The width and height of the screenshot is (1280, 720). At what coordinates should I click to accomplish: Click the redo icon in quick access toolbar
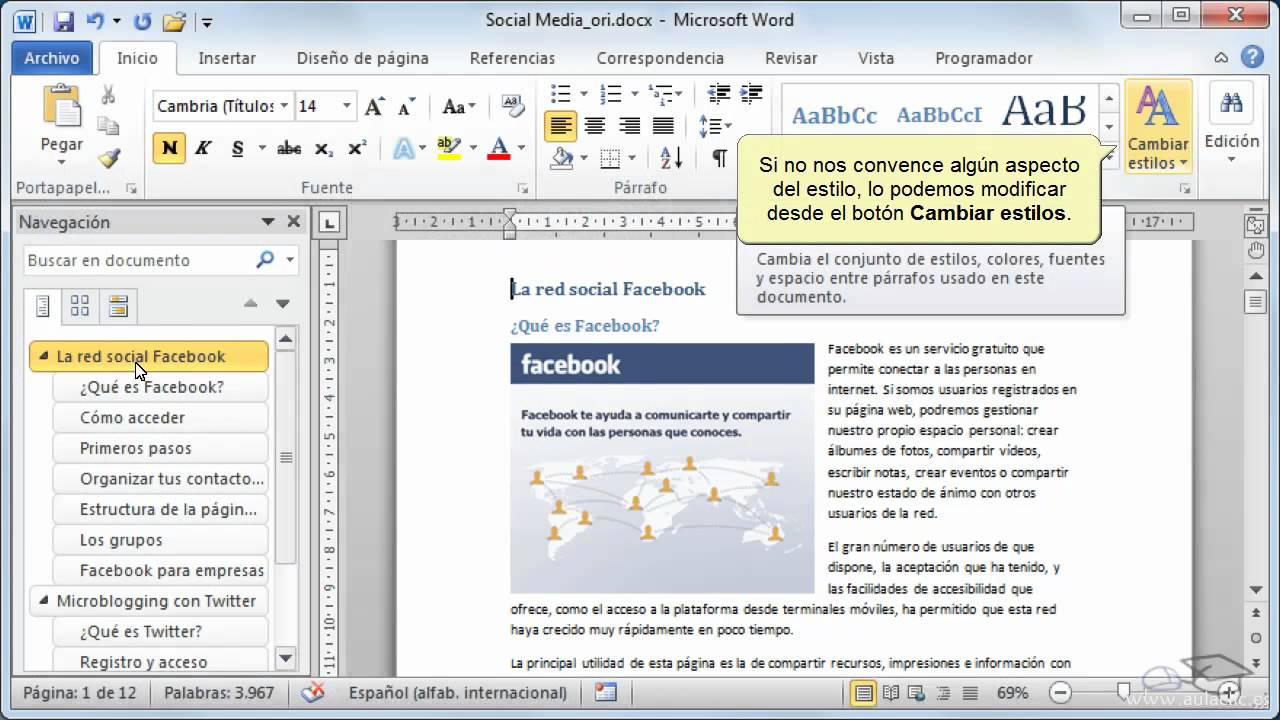click(x=143, y=20)
